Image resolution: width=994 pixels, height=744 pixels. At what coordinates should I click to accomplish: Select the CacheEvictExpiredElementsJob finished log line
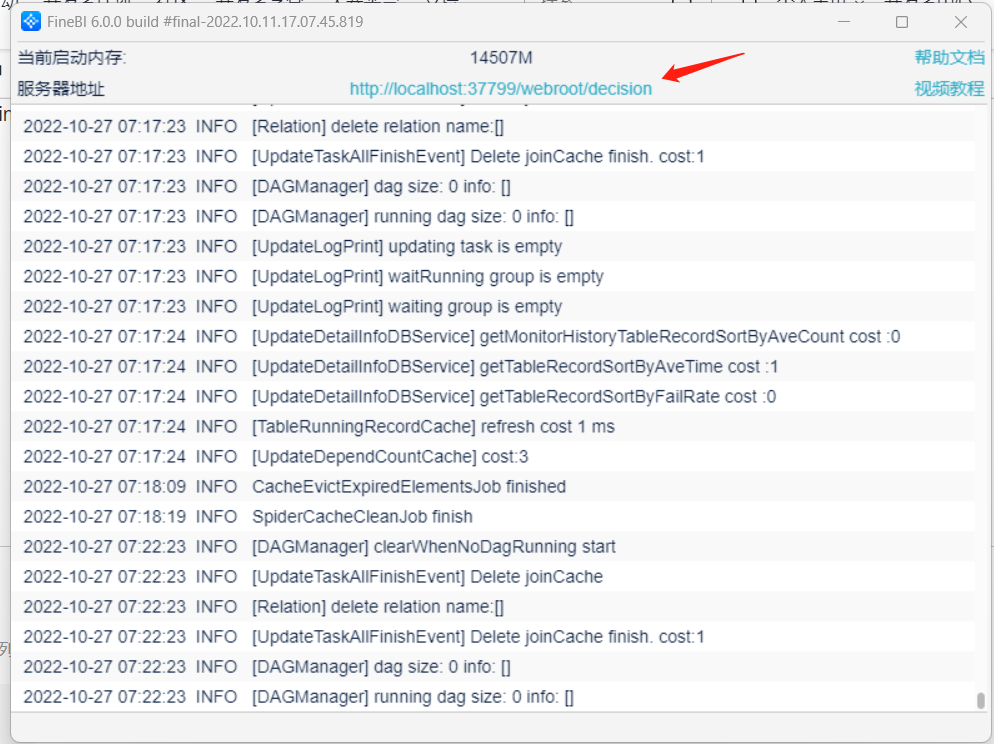[x=493, y=487]
